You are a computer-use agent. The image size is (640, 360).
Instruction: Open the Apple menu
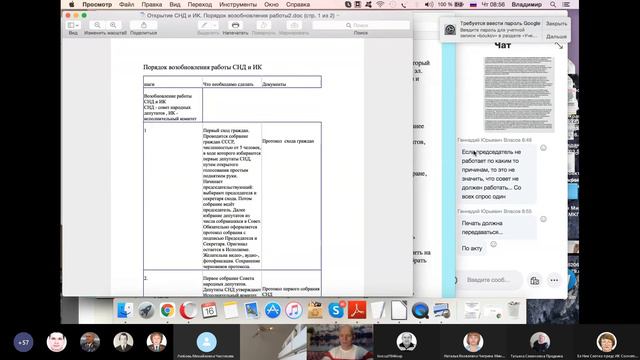point(71,4)
